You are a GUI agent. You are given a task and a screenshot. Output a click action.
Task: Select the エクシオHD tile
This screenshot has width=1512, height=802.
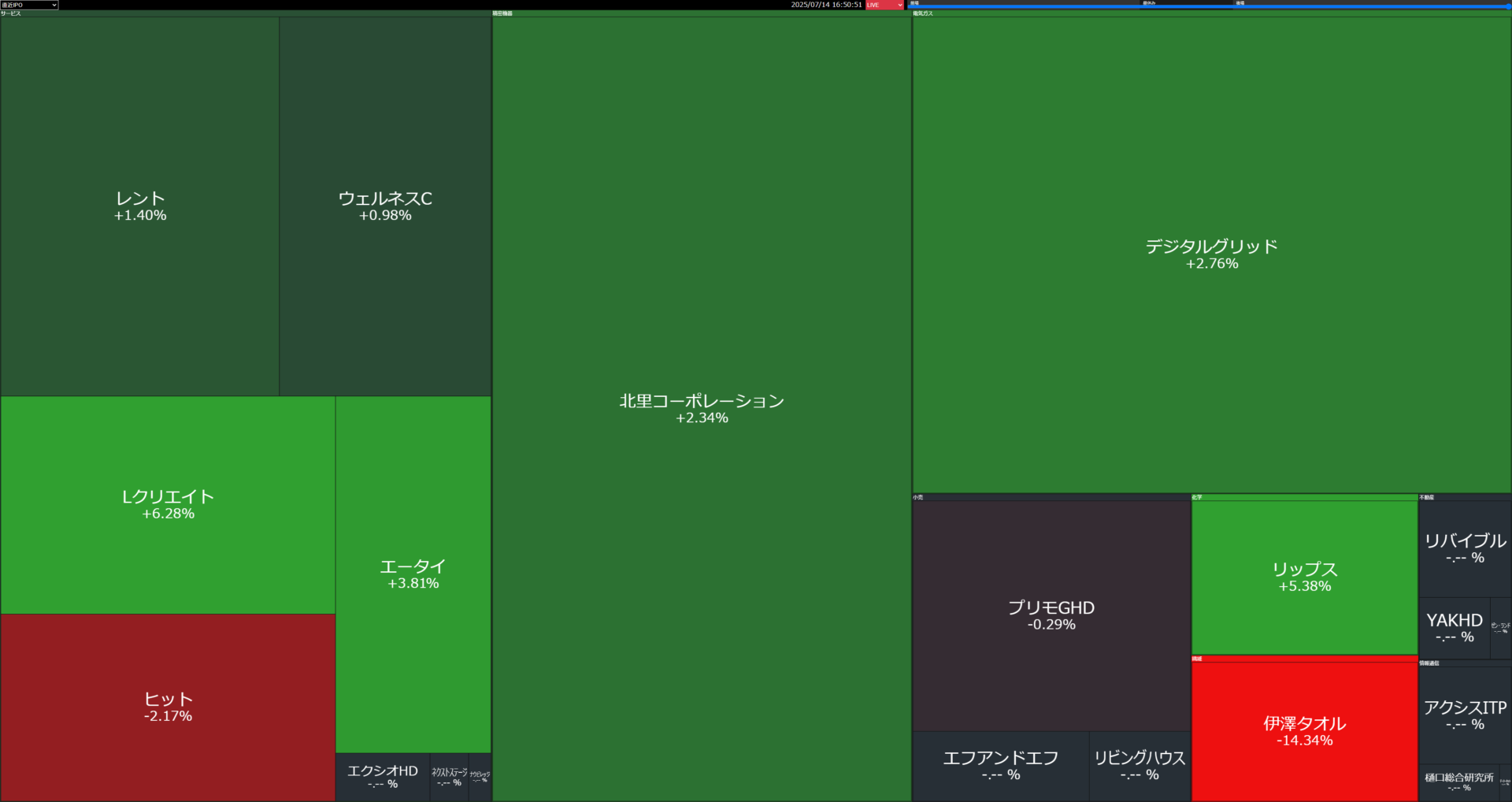pyautogui.click(x=383, y=777)
